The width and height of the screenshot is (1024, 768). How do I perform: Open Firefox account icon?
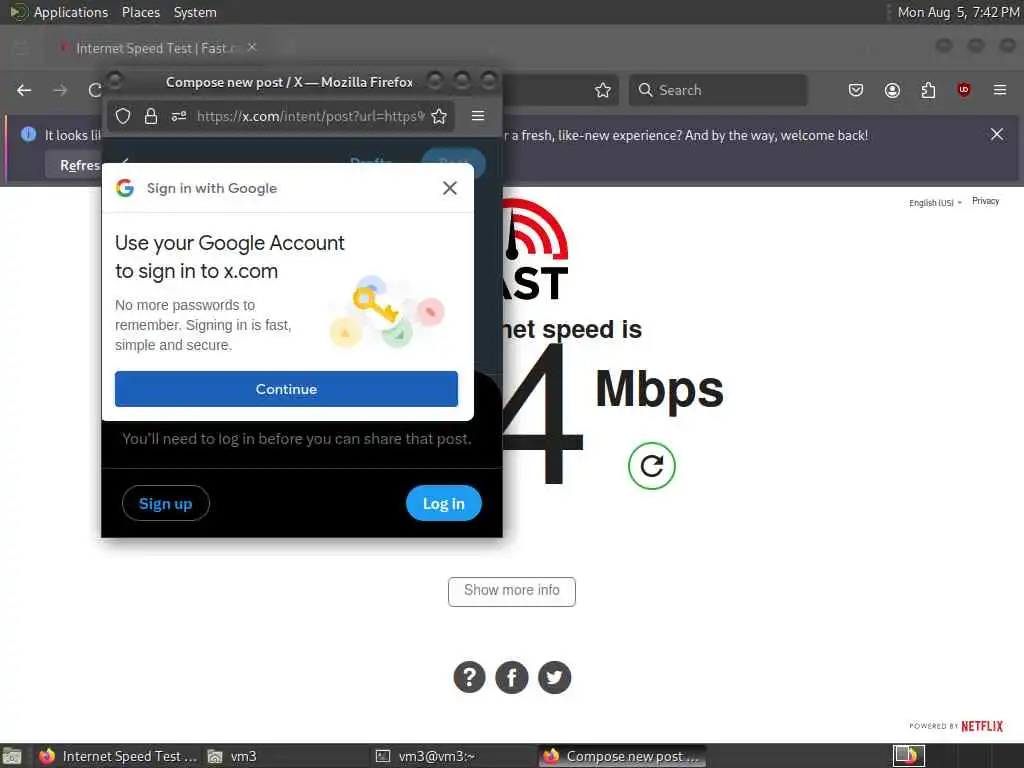click(892, 90)
